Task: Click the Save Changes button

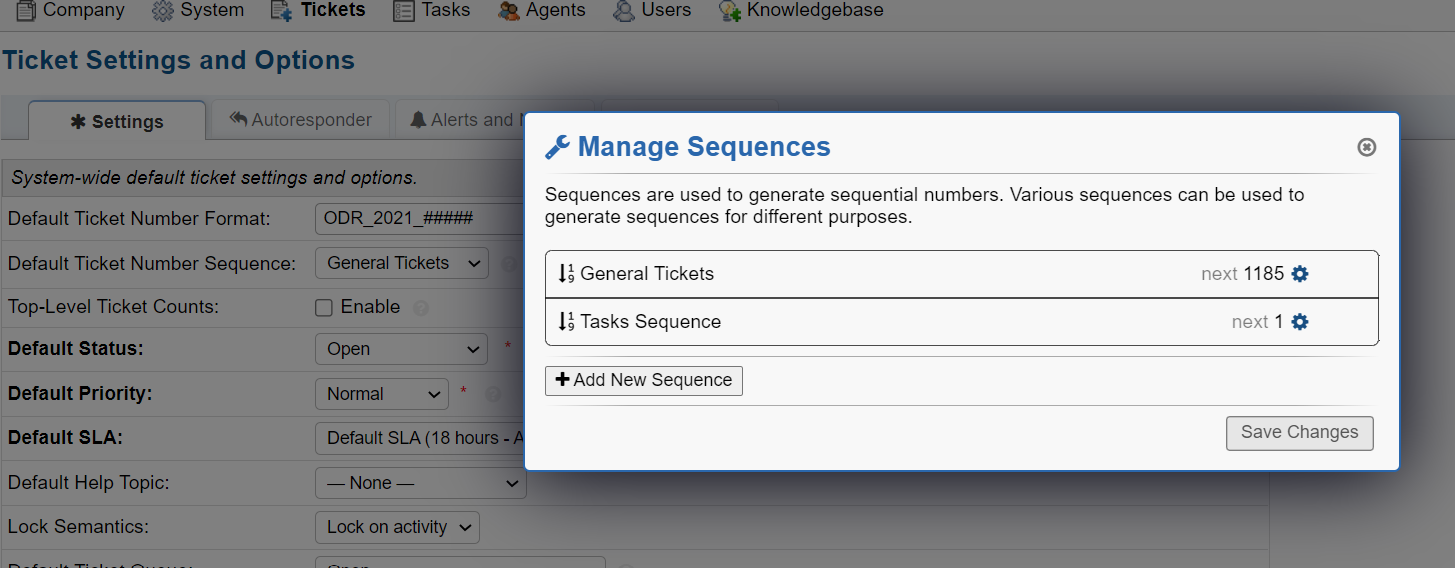Action: tap(1299, 433)
